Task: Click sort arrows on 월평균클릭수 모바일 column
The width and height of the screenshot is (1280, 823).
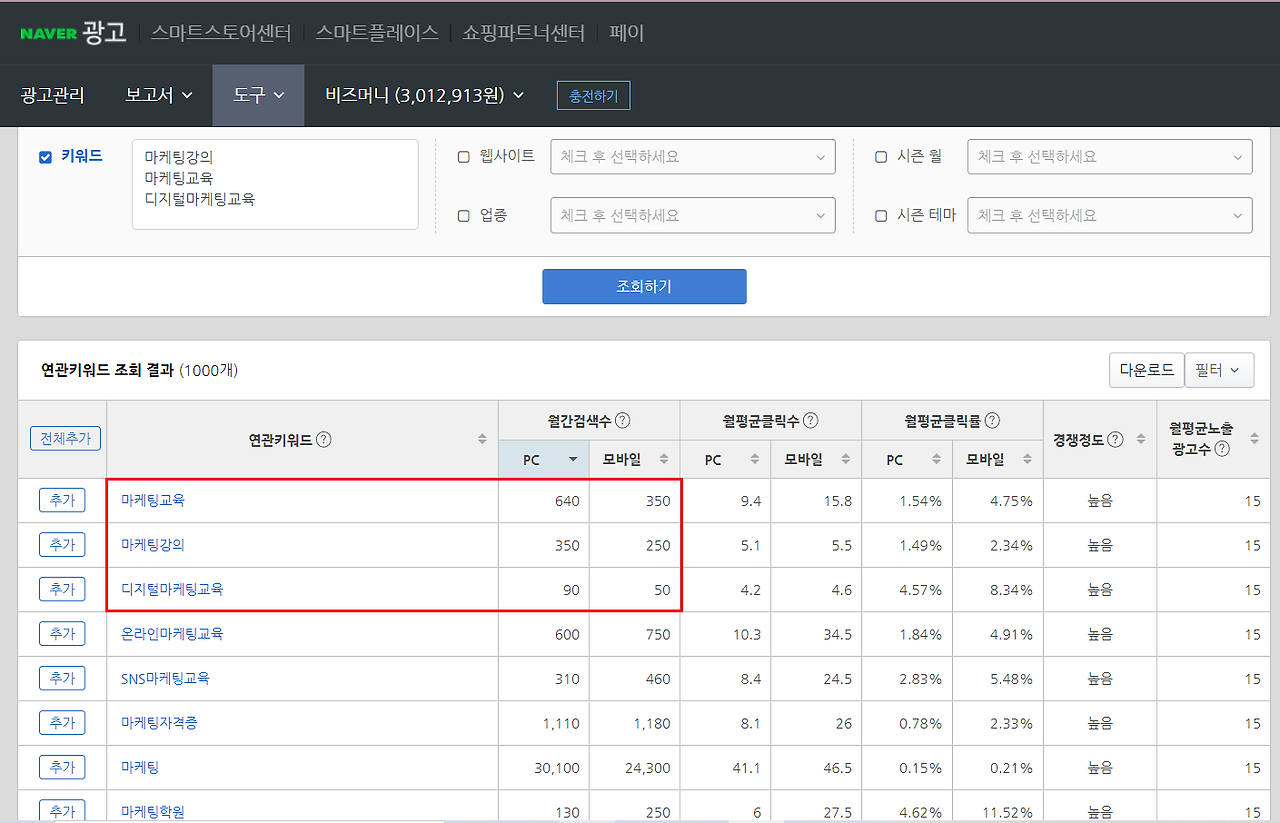Action: tap(846, 460)
